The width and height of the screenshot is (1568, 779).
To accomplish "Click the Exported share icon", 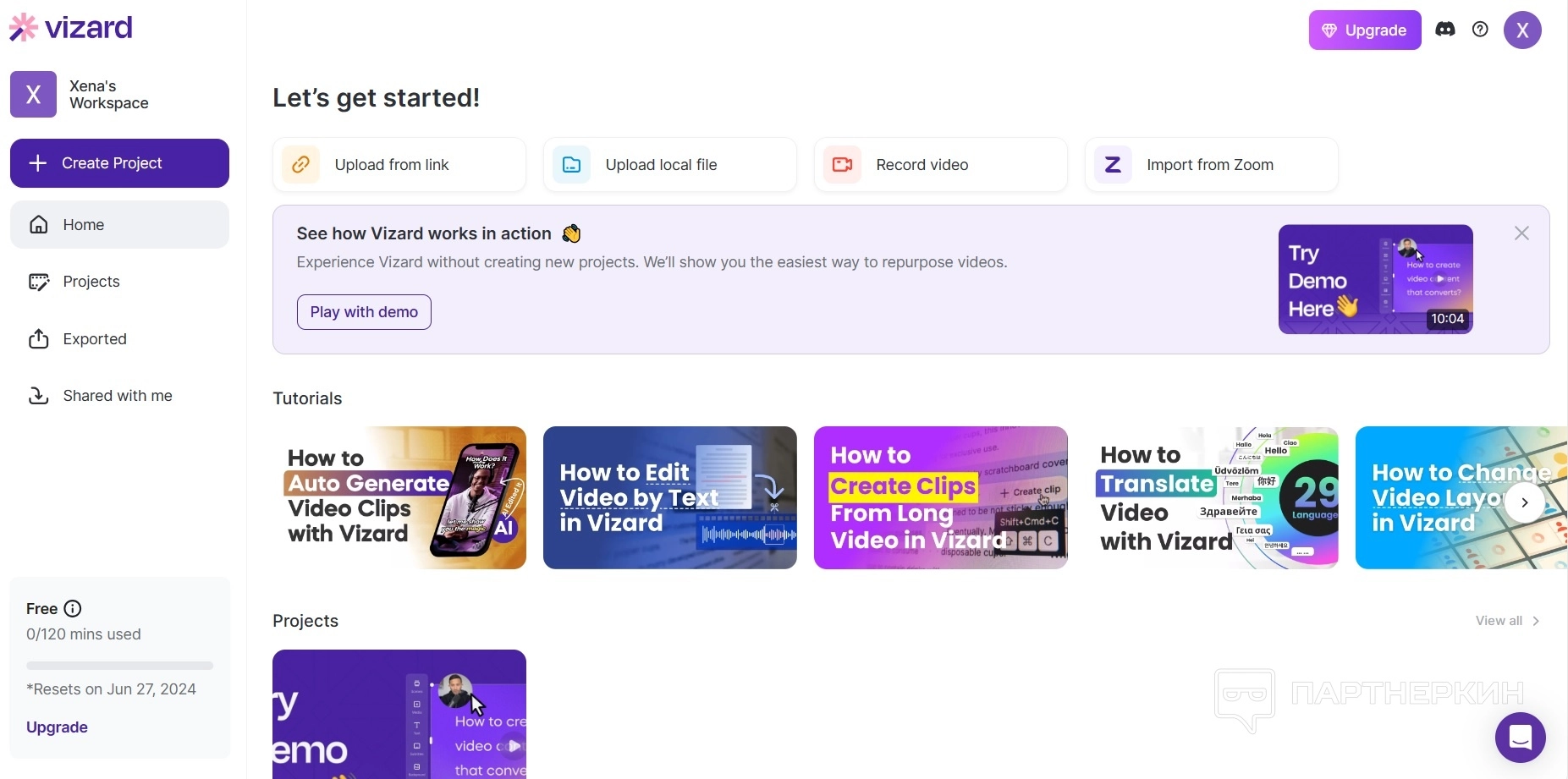I will 39,338.
